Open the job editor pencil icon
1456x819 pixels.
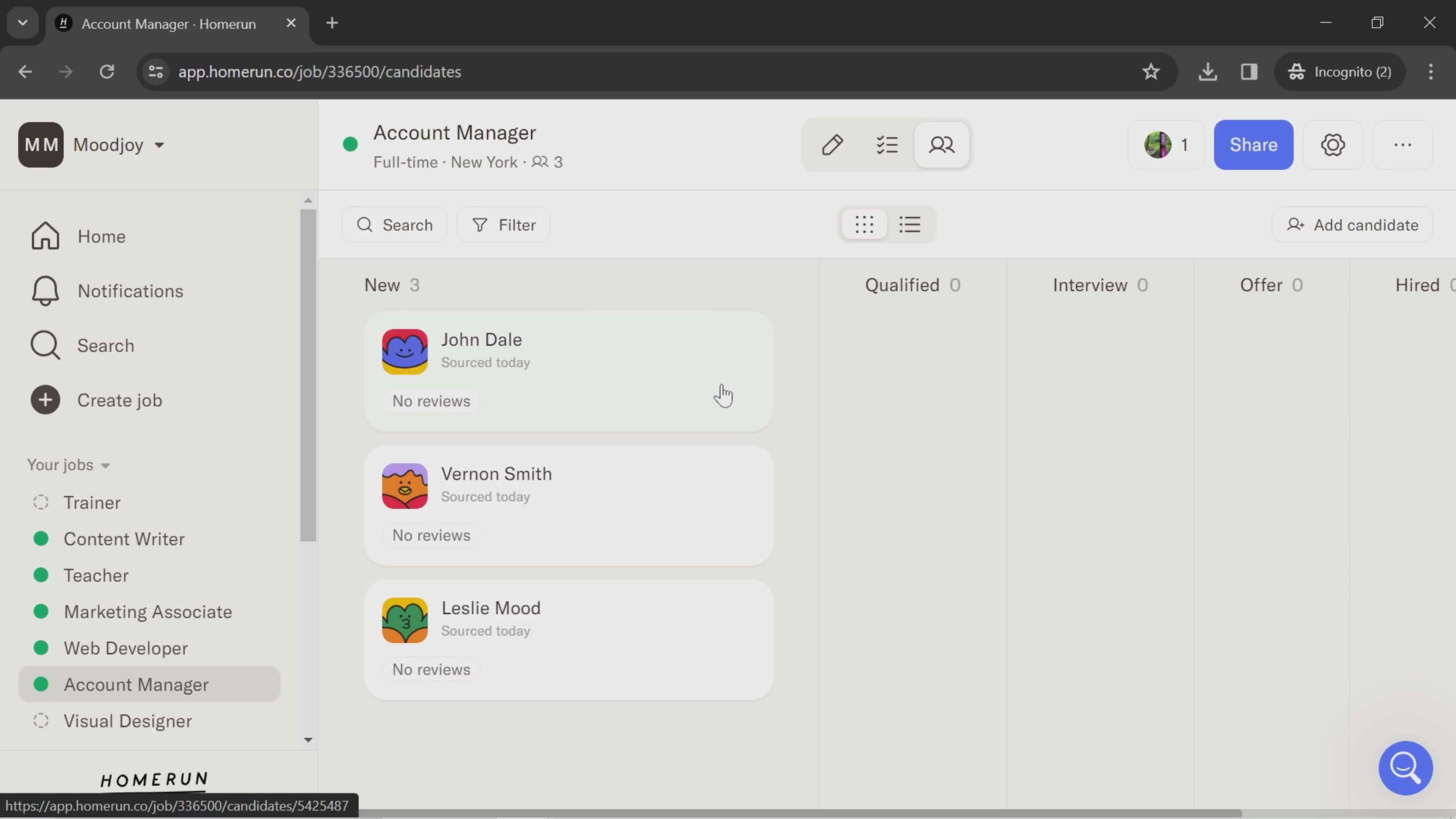pos(832,145)
